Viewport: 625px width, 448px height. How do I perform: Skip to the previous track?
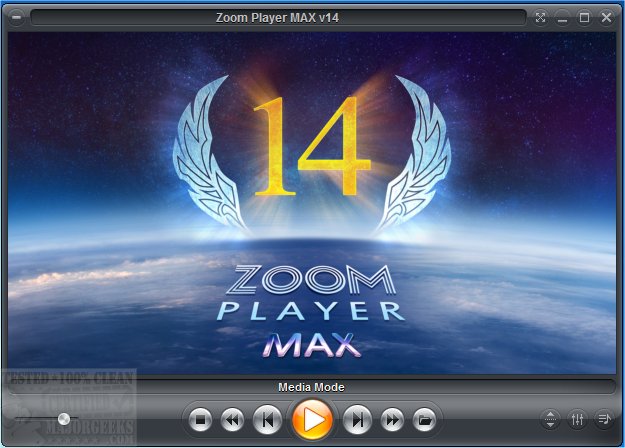coord(266,419)
